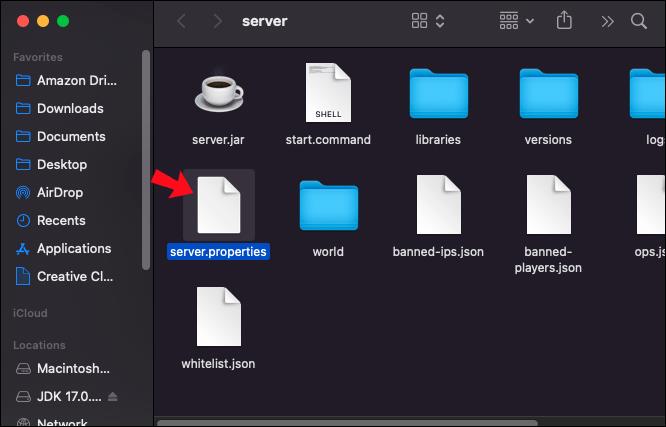Show more toolbar items via double chevron
Image resolution: width=666 pixels, height=427 pixels.
(x=607, y=21)
